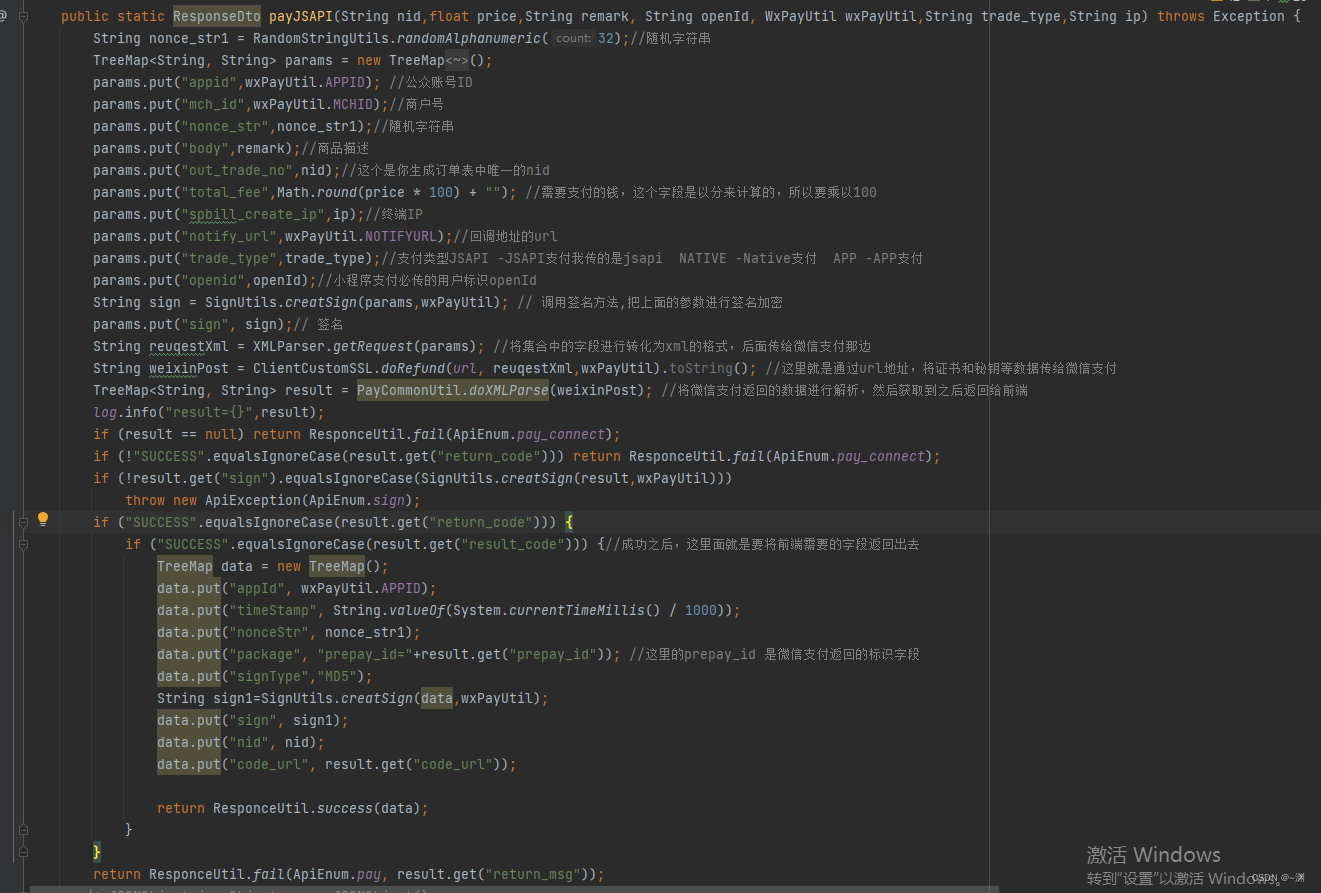Collapse the payJSAPI method via its fold marker
Viewport: 1321px width, 893px height.
click(x=23, y=17)
